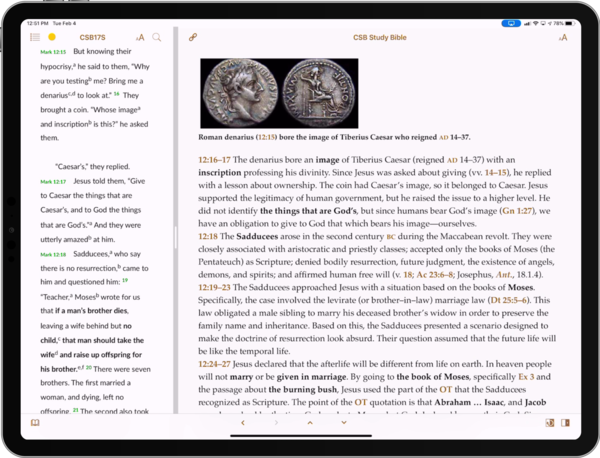The height and width of the screenshot is (458, 600).
Task: Toggle the split-view layout icon
Action: [x=565, y=423]
